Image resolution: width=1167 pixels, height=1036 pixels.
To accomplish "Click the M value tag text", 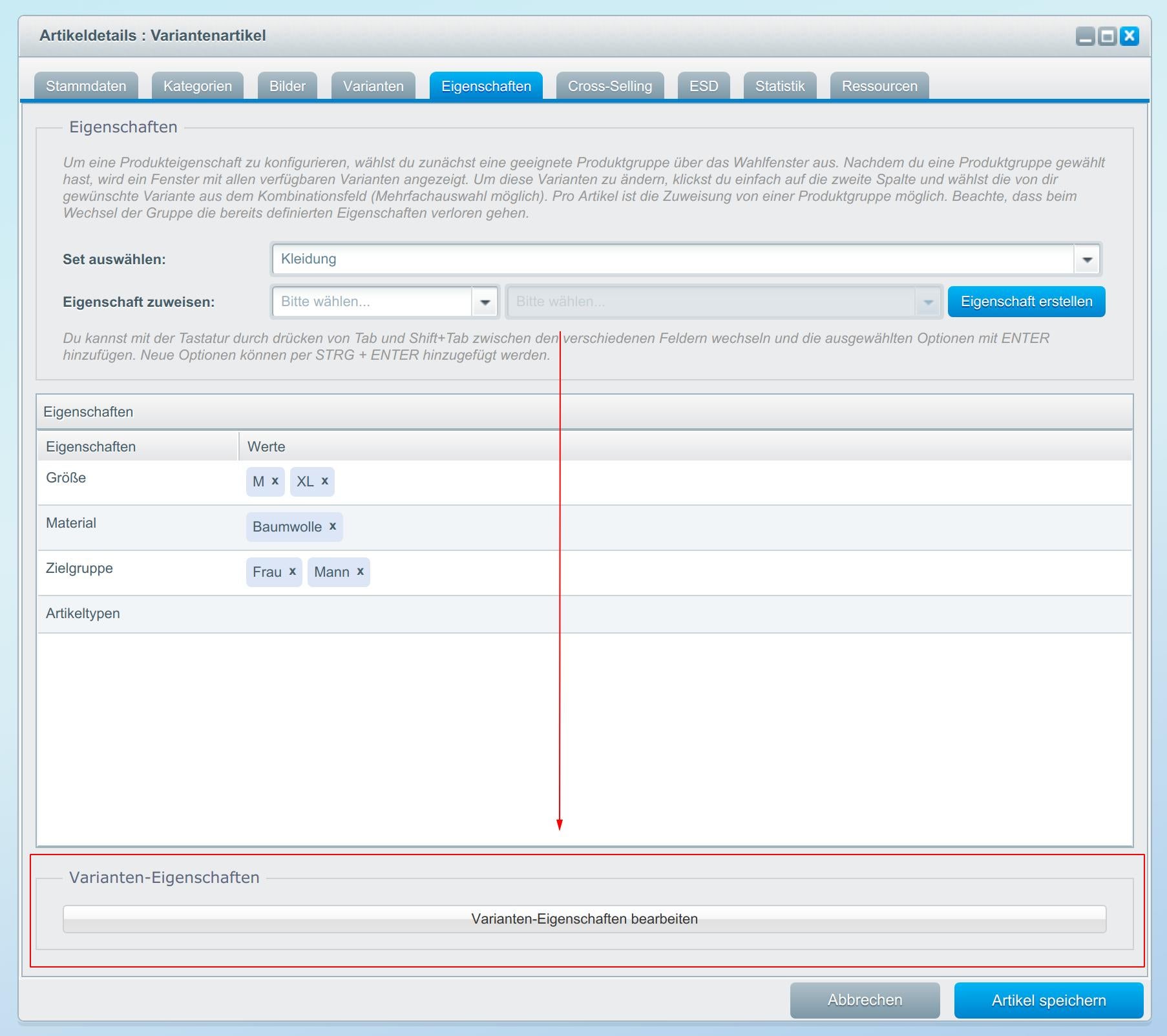I will (x=258, y=482).
